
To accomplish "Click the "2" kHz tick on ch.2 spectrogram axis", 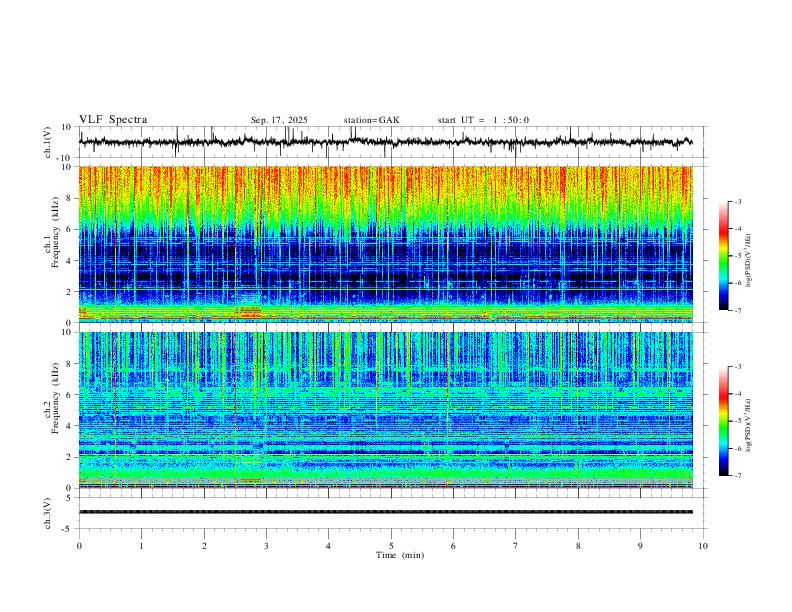I will [x=69, y=457].
